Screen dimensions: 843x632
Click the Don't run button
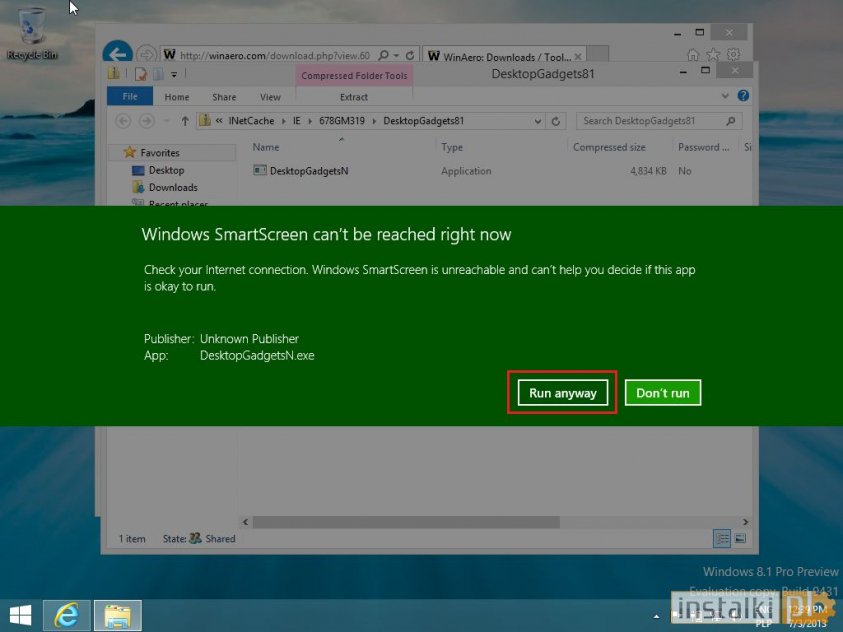[662, 392]
